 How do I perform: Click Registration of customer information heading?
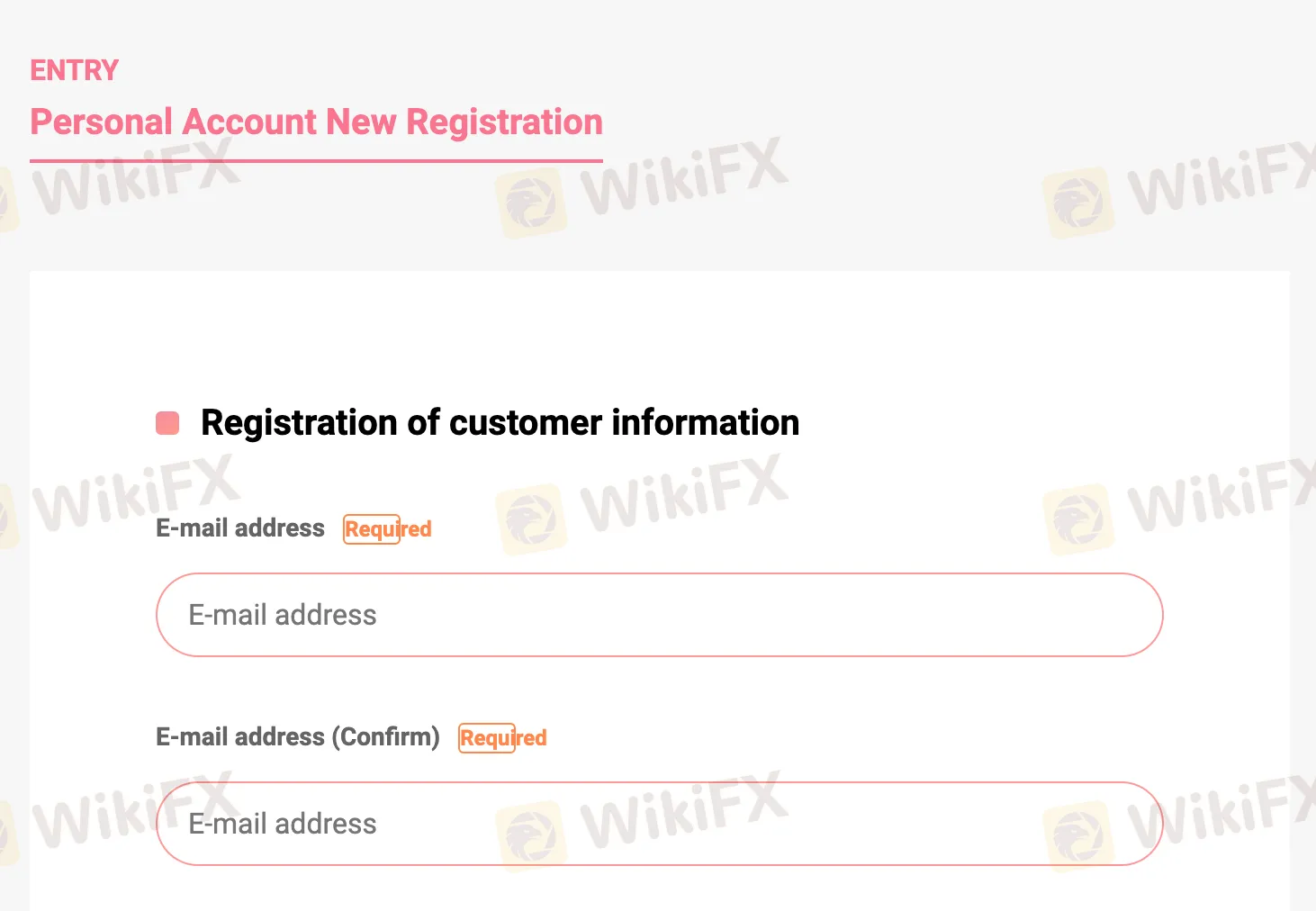pyautogui.click(x=500, y=423)
